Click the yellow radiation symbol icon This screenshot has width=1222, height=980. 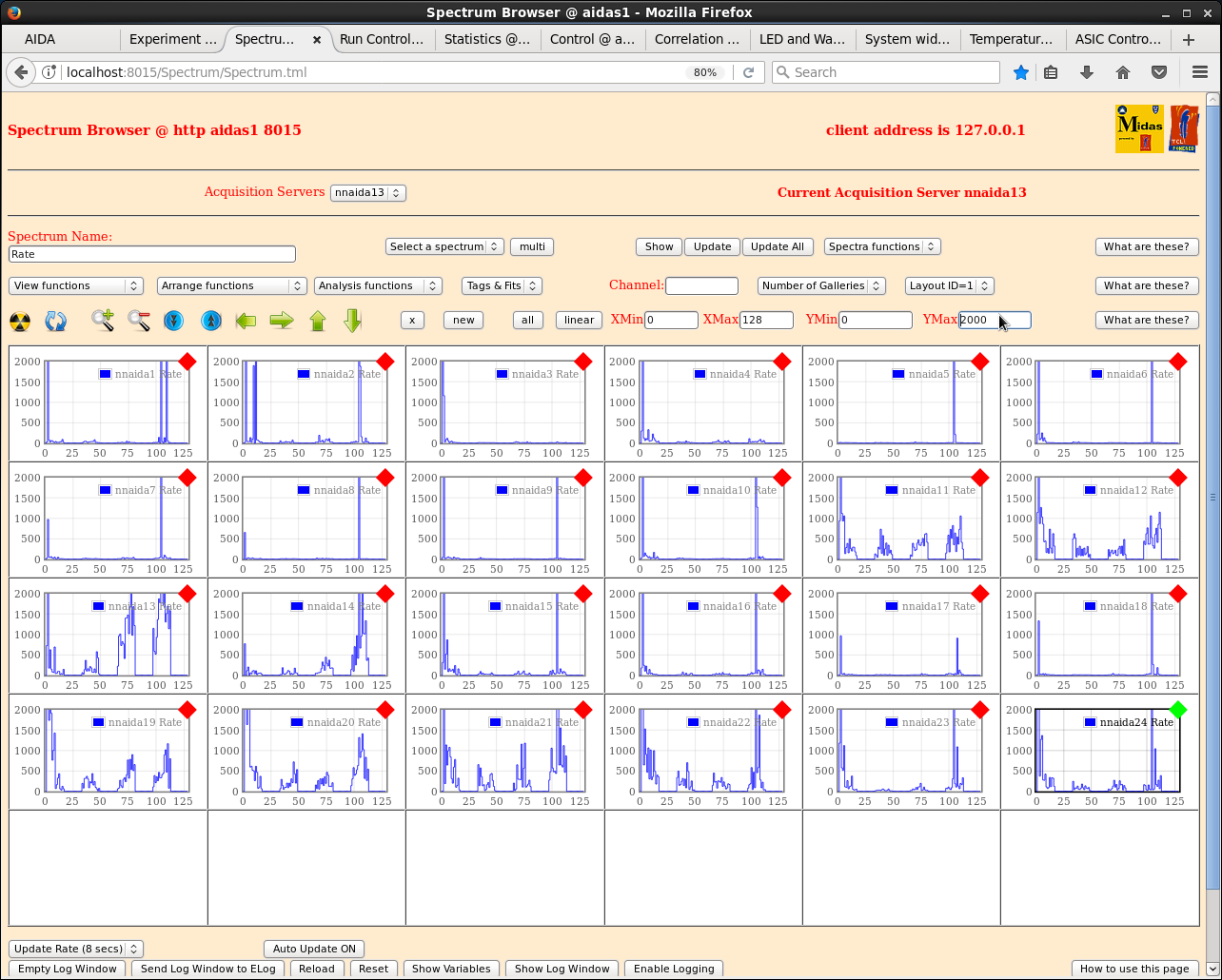pyautogui.click(x=20, y=321)
